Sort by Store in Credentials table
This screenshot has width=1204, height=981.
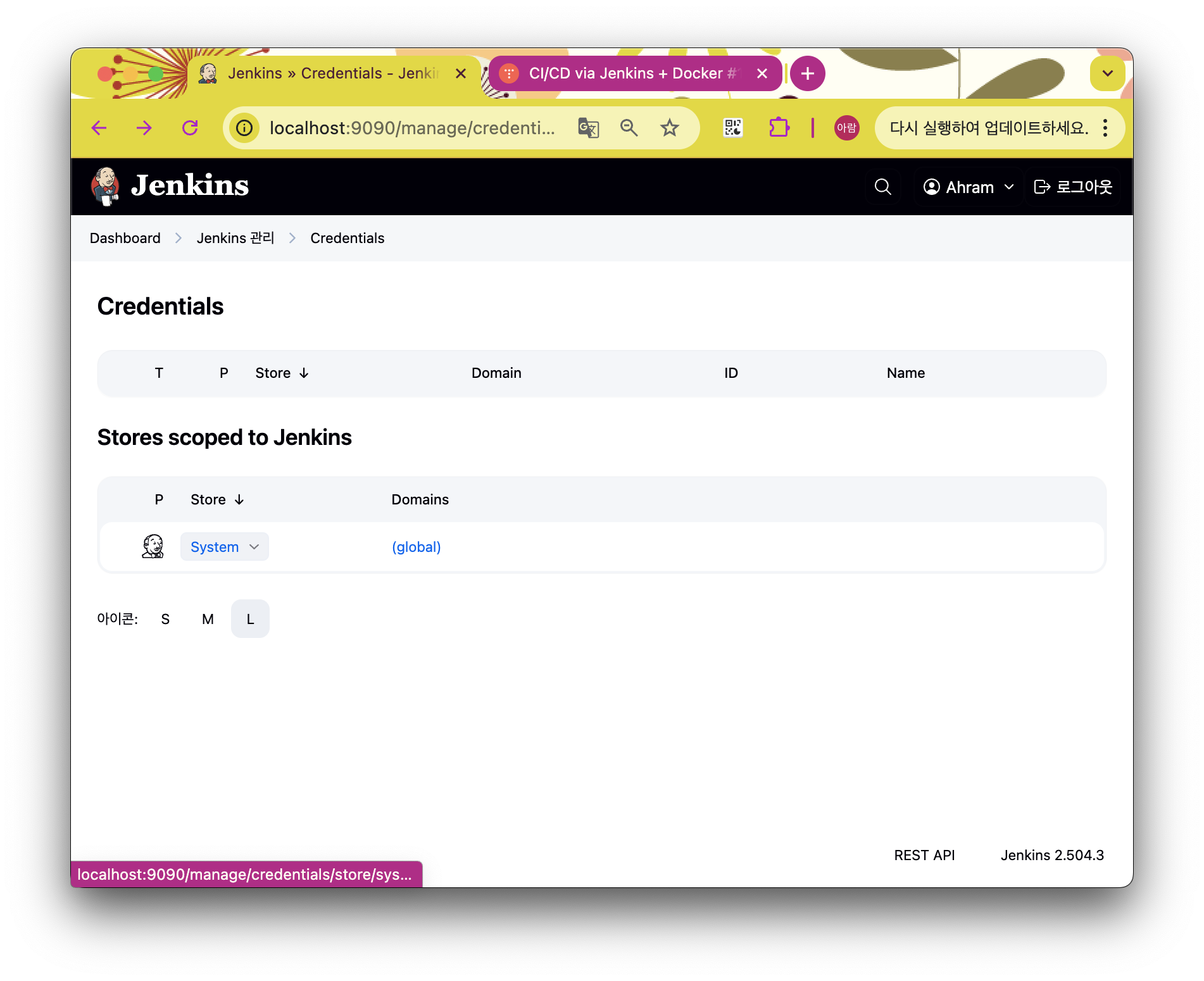[282, 373]
